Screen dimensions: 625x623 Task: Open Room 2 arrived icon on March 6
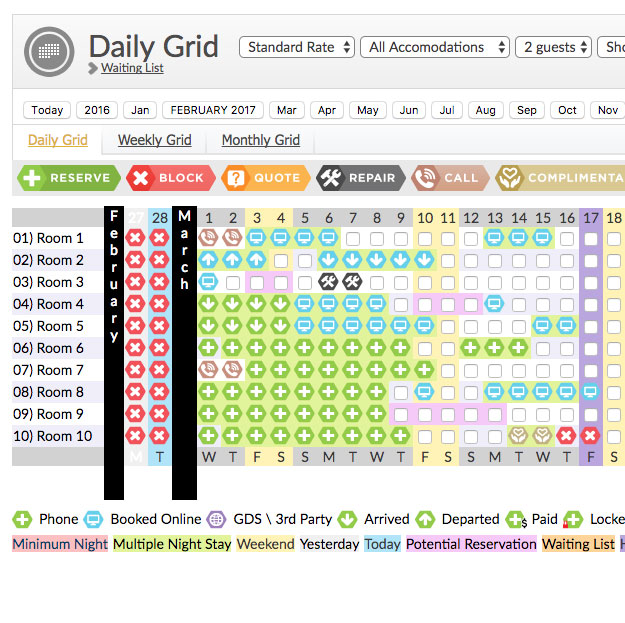point(328,260)
